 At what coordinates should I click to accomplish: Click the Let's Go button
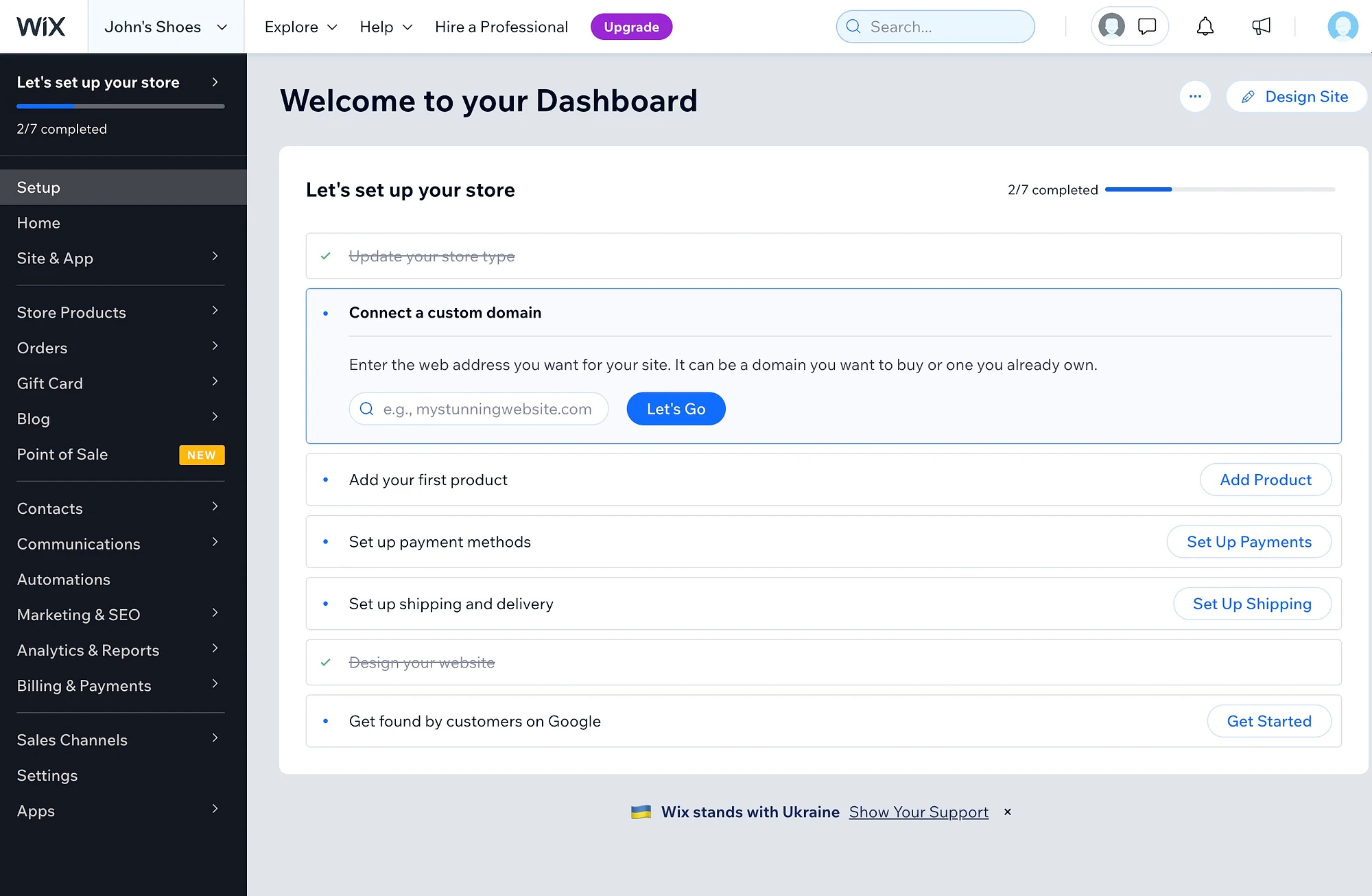tap(676, 408)
